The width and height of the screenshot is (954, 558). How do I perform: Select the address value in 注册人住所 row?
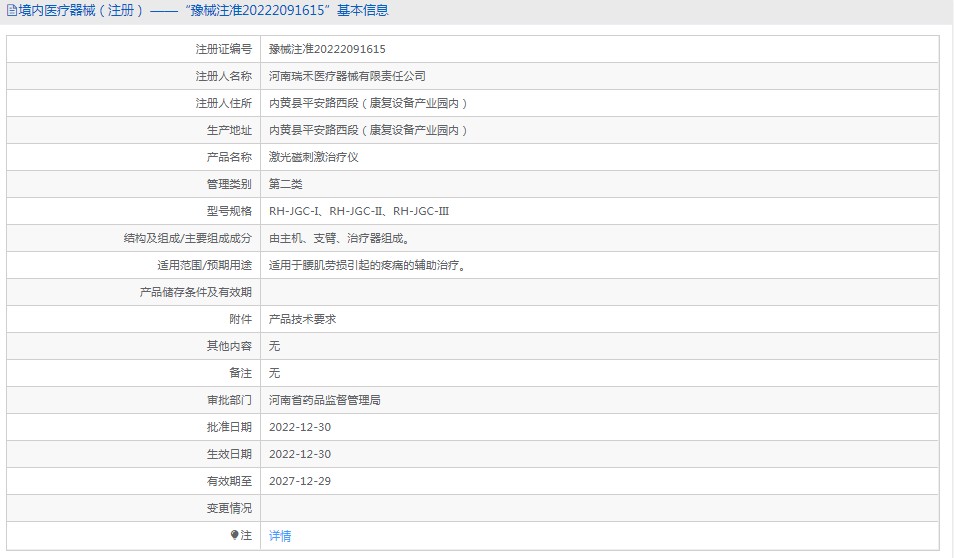click(369, 103)
